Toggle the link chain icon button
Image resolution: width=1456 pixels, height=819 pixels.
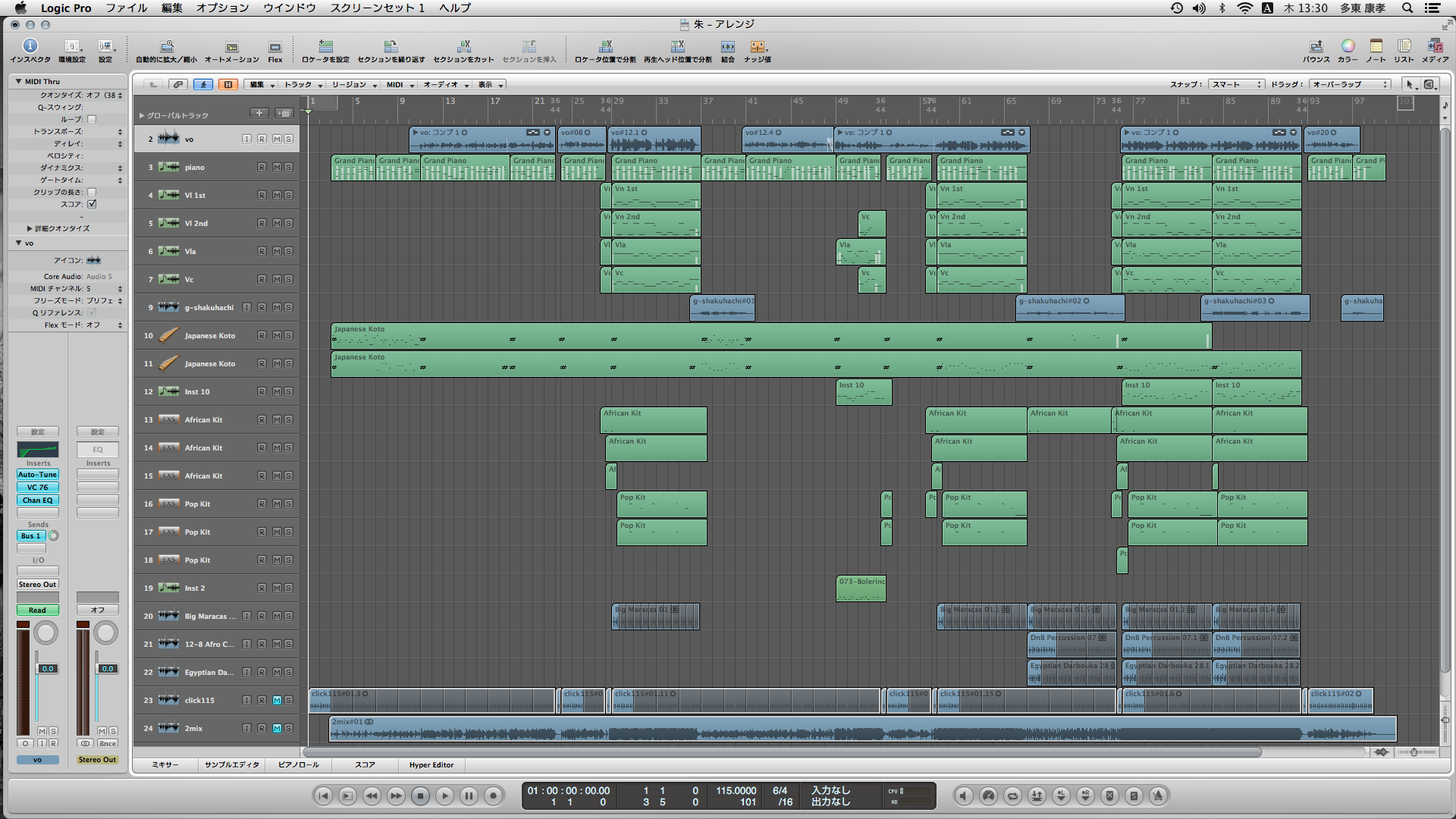tap(177, 84)
